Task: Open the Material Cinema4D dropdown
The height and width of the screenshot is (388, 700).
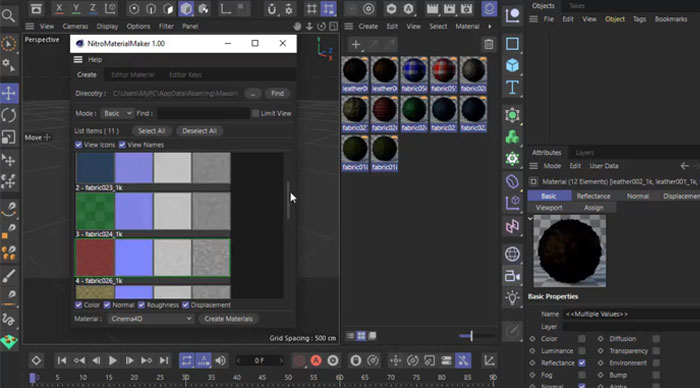Action: click(151, 319)
